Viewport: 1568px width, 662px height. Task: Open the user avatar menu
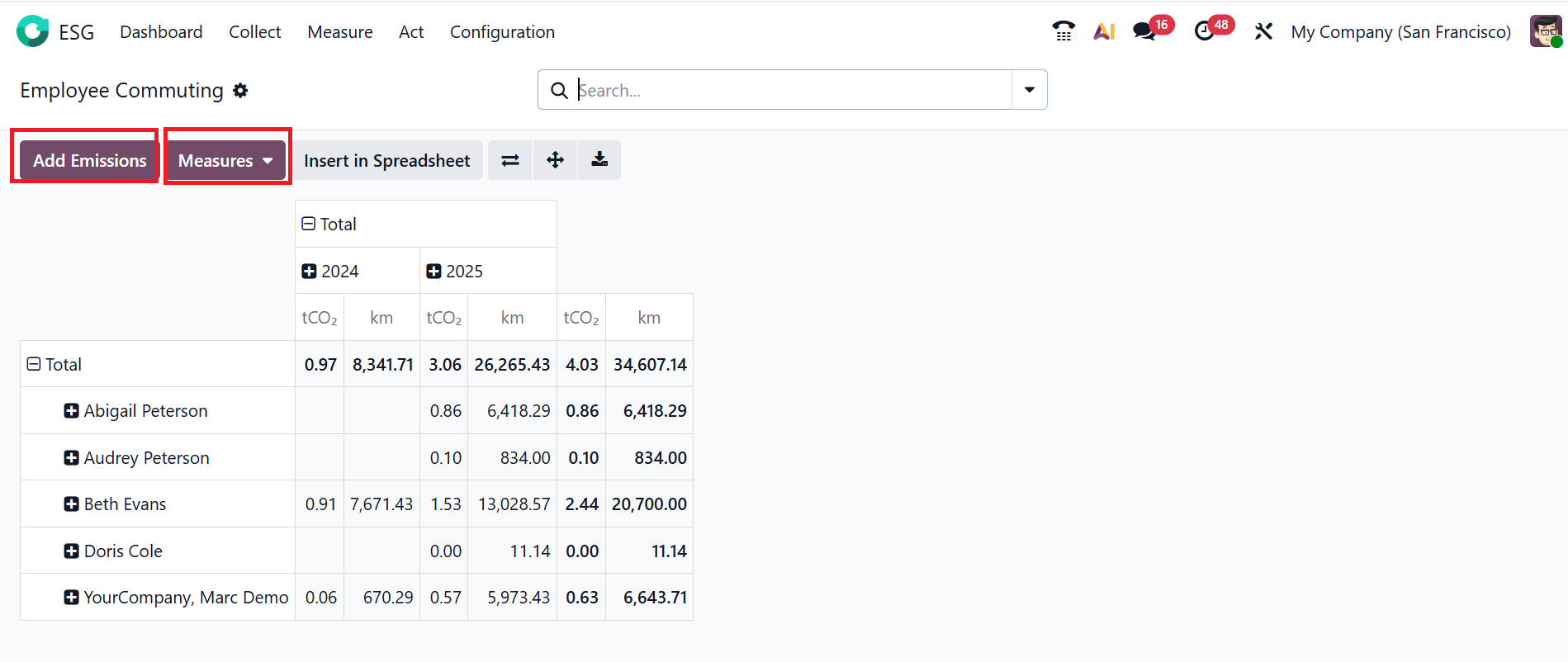[1545, 31]
